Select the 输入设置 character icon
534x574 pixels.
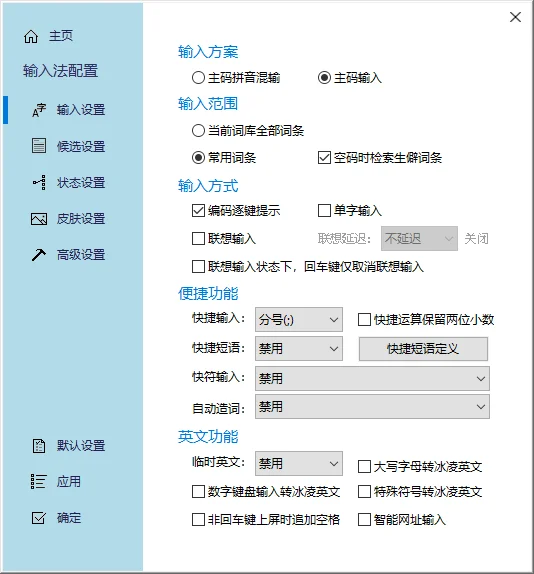click(x=39, y=110)
